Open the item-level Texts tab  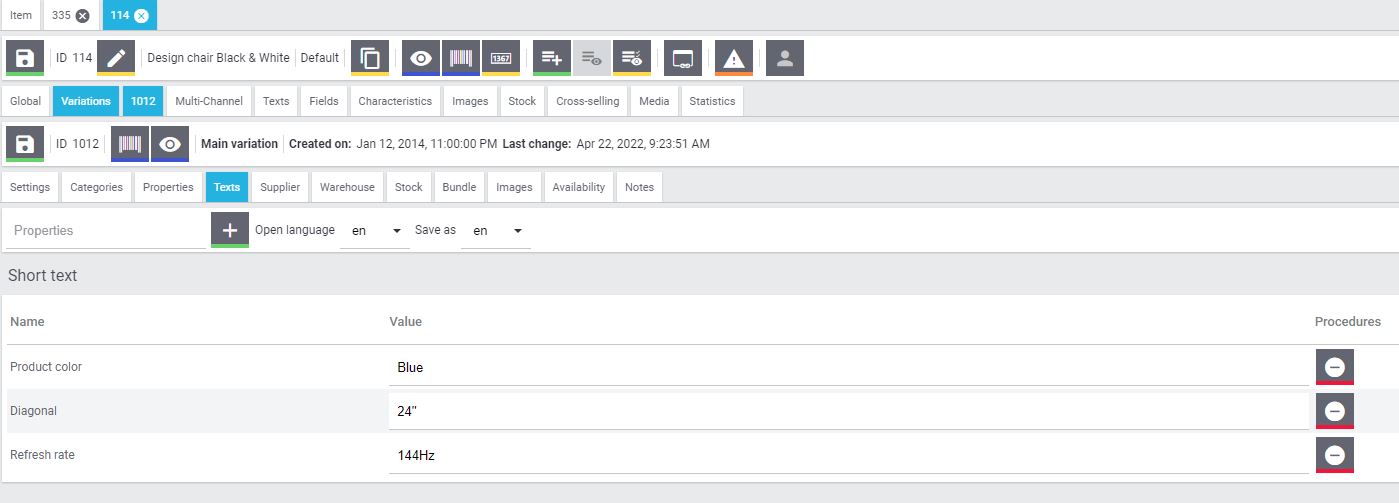[276, 101]
